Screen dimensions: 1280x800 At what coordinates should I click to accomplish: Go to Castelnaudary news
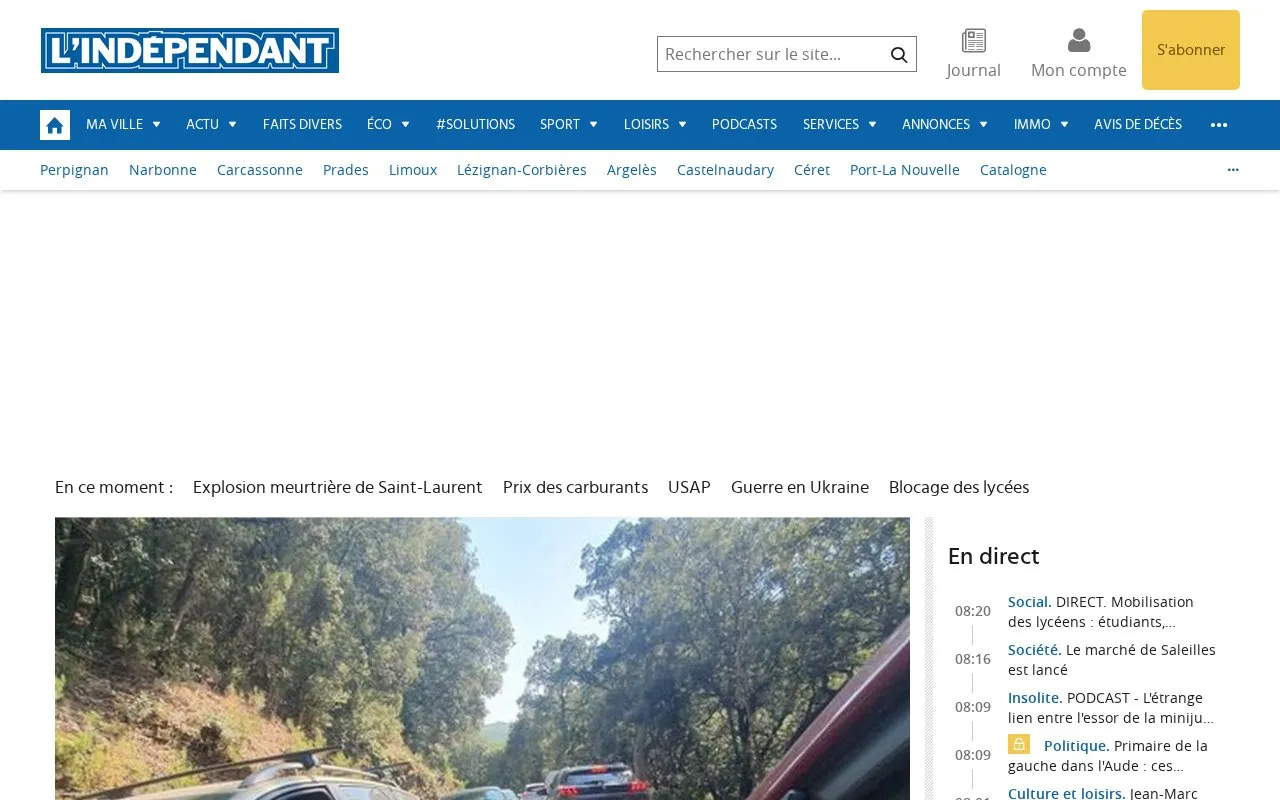pos(725,170)
